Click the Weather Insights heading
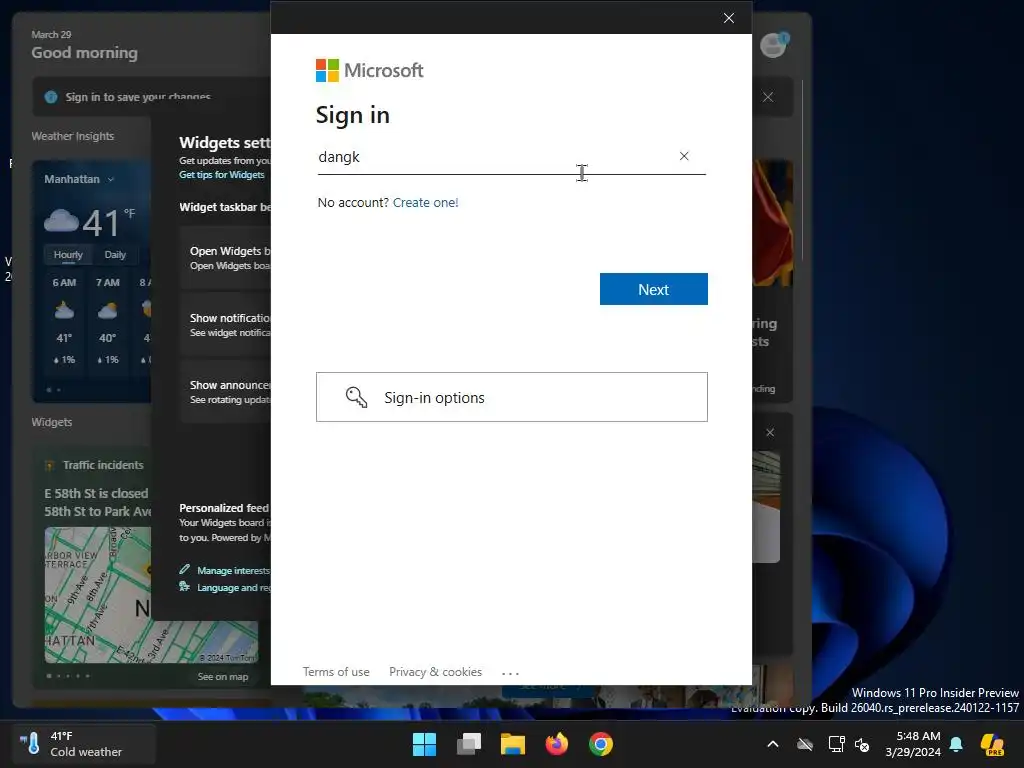1024x768 pixels. click(x=72, y=136)
